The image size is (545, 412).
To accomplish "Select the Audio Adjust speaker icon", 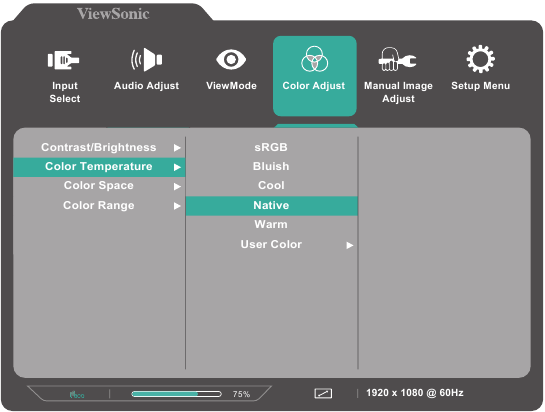I will pyautogui.click(x=146, y=59).
